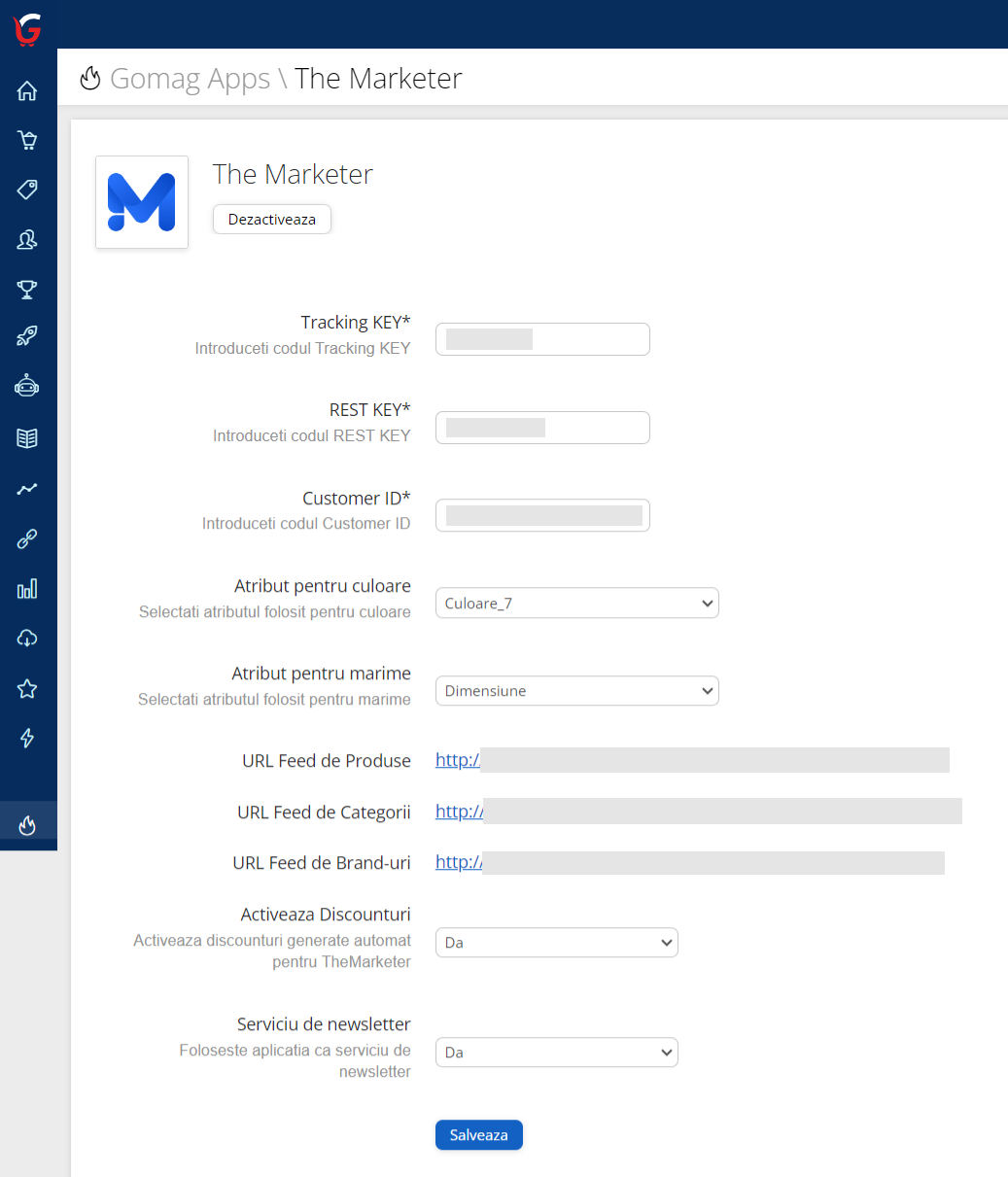Screen dimensions: 1008x1177
Task: Click the robot automation icon
Action: [x=27, y=387]
